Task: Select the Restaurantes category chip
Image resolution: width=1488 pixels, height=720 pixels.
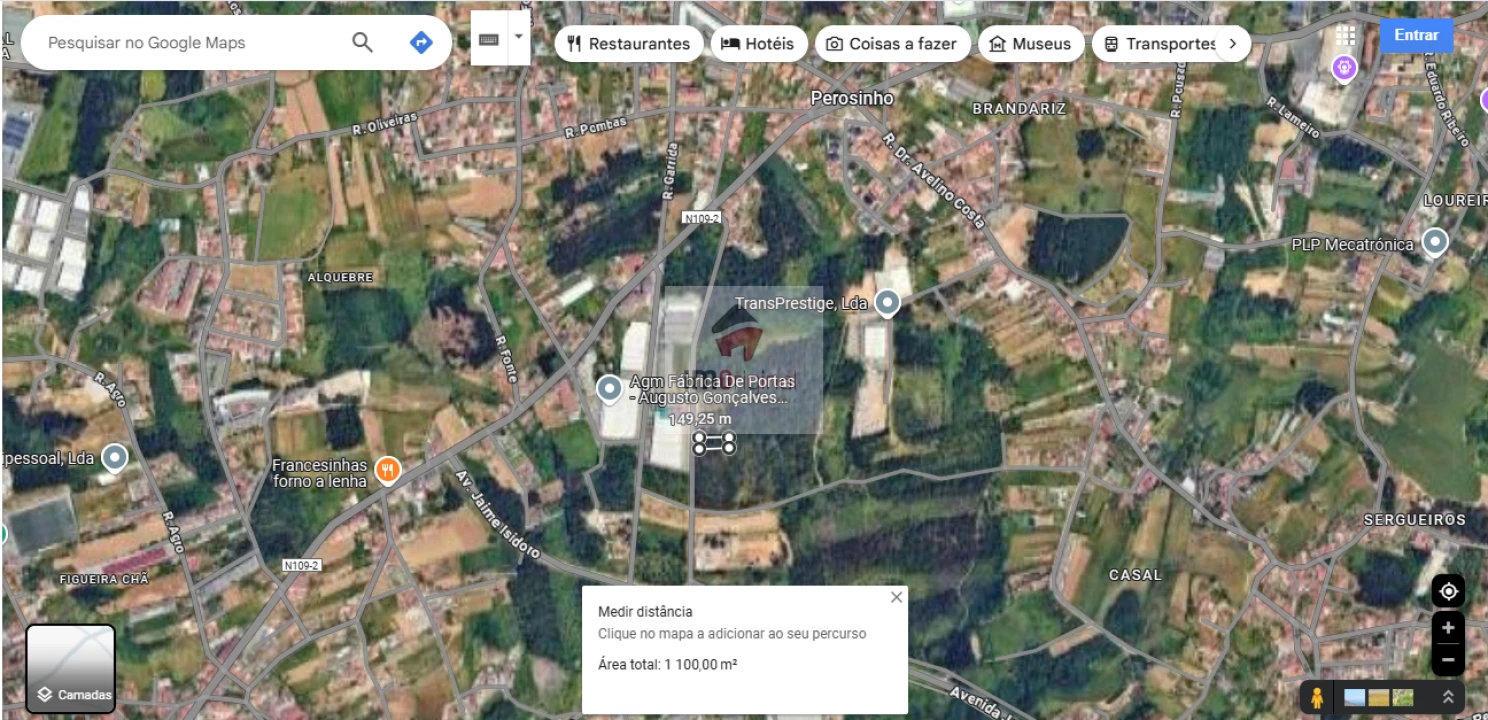Action: 629,44
